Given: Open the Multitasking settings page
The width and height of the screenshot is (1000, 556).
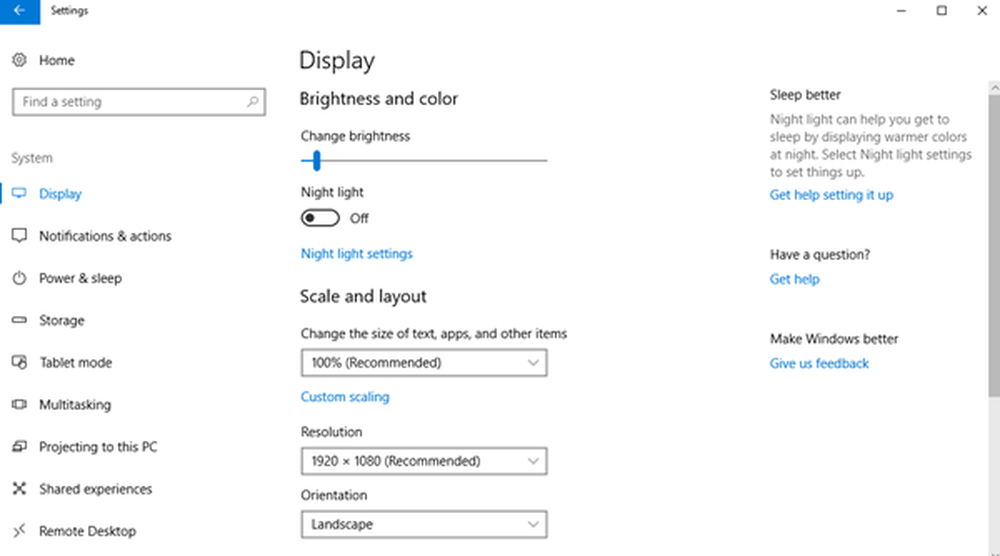Looking at the screenshot, I should (75, 404).
